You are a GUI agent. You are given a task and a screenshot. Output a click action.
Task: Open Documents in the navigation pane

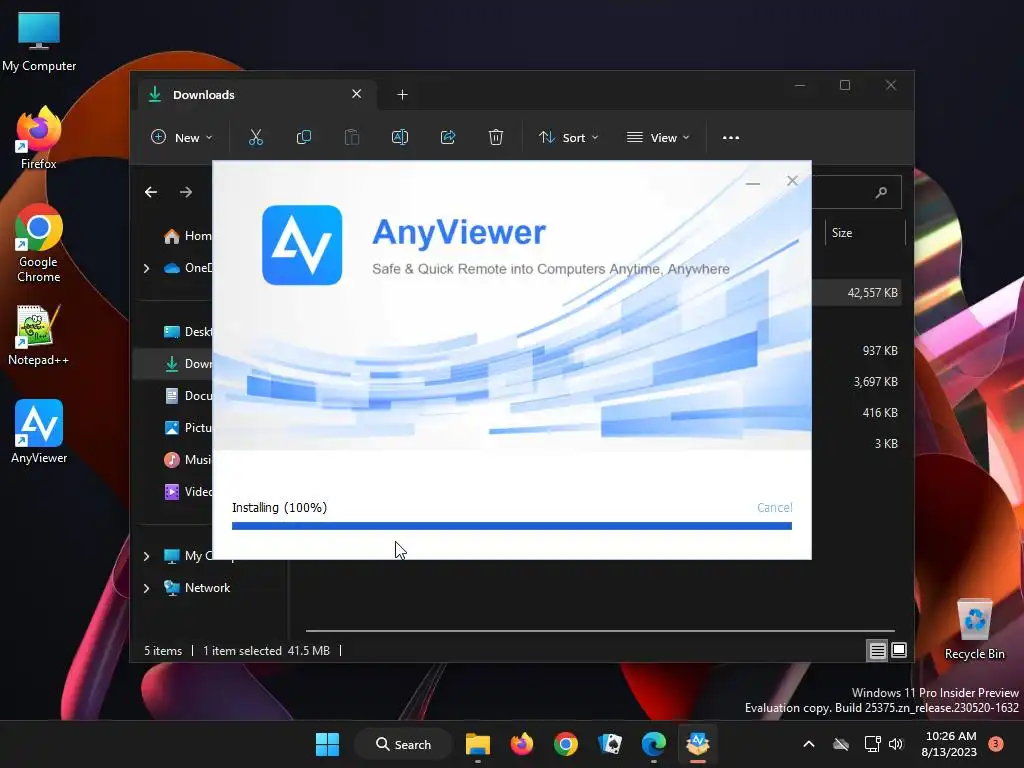click(x=187, y=396)
